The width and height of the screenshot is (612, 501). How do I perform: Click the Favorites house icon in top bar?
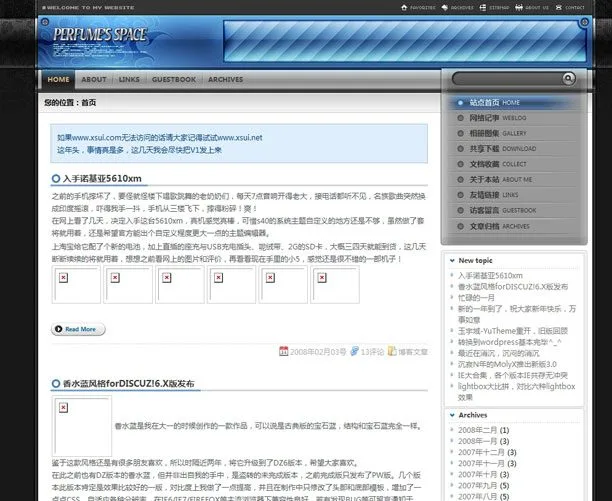(402, 7)
